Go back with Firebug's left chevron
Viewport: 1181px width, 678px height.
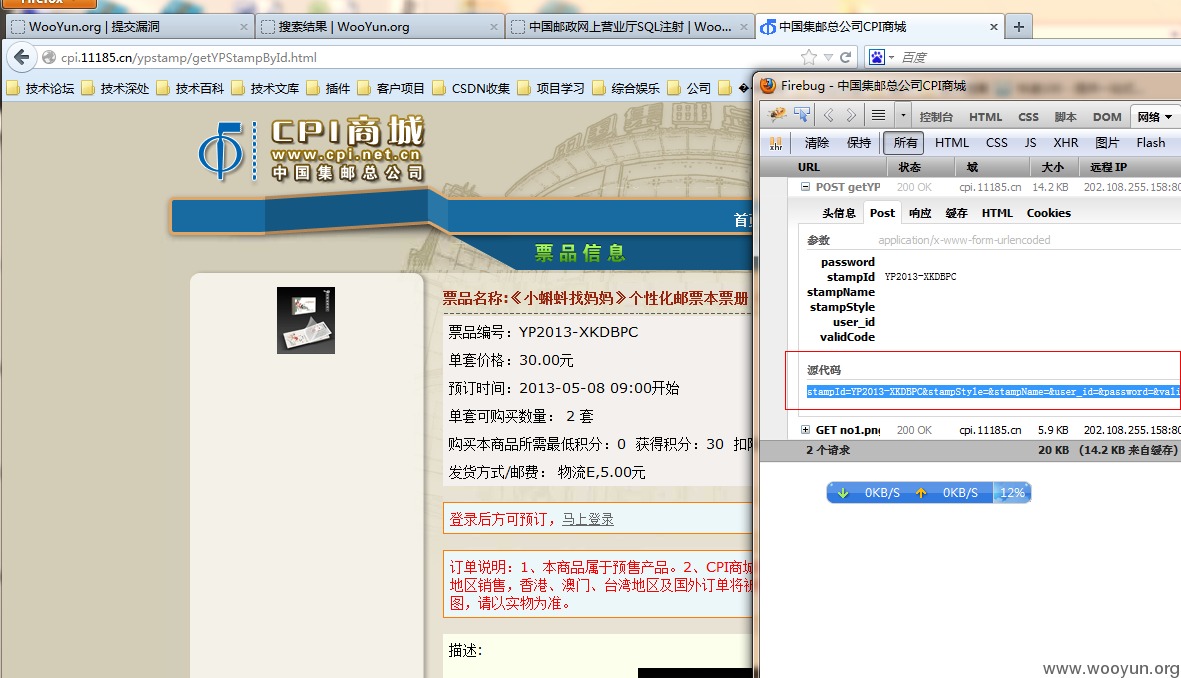[829, 115]
